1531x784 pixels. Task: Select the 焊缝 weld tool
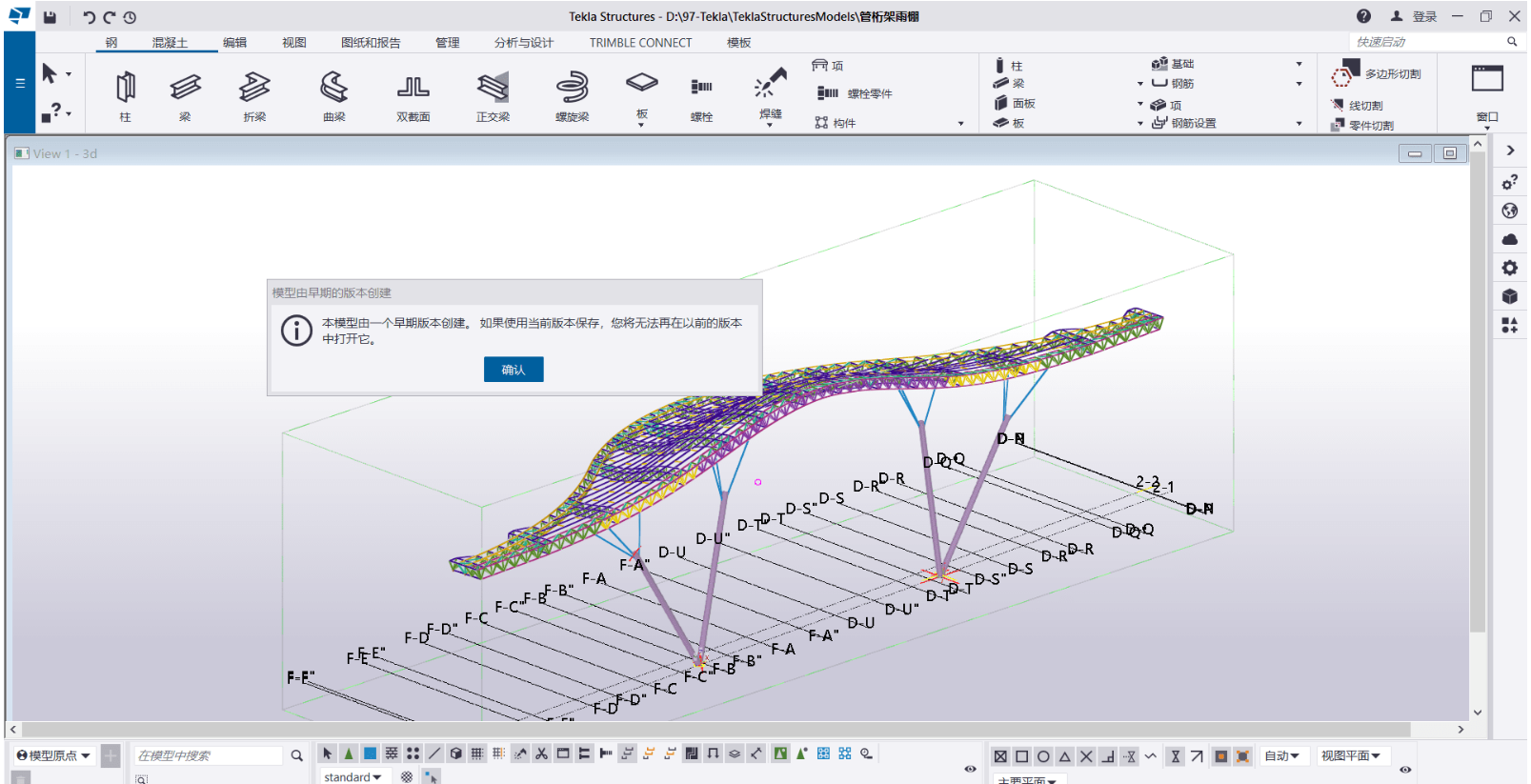point(771,94)
